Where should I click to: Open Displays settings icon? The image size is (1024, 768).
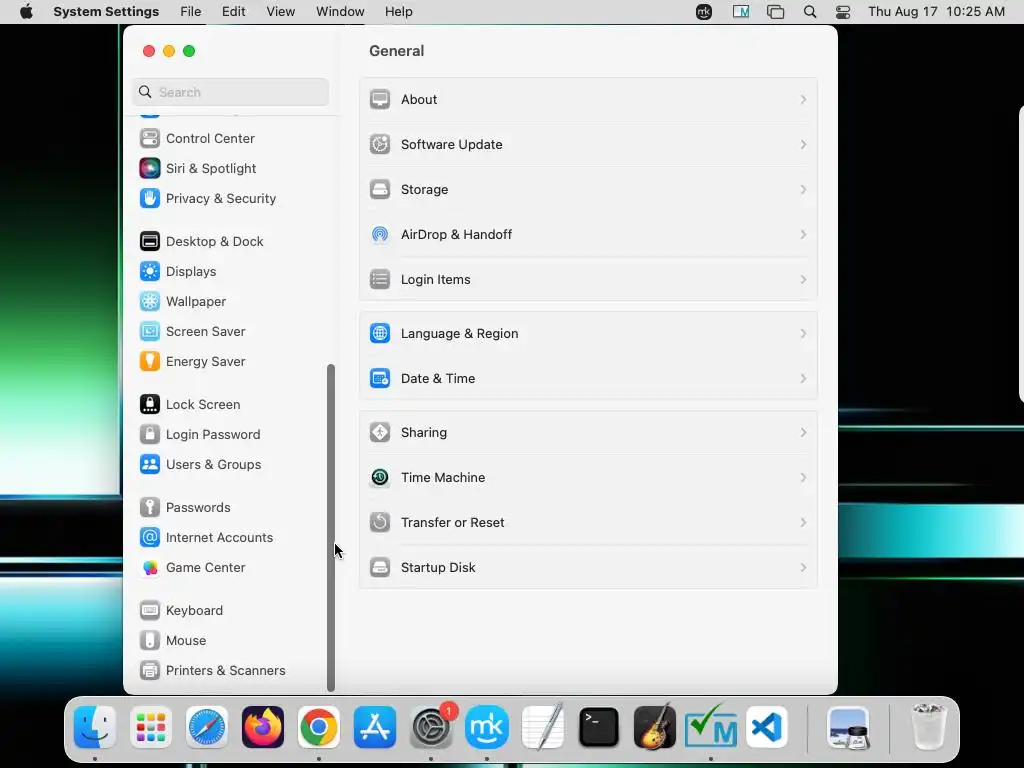click(150, 272)
